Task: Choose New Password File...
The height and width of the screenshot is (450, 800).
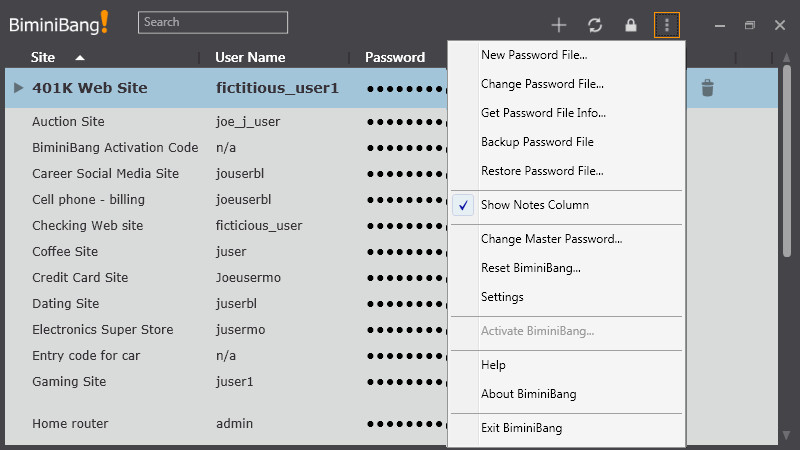Action: pos(534,55)
